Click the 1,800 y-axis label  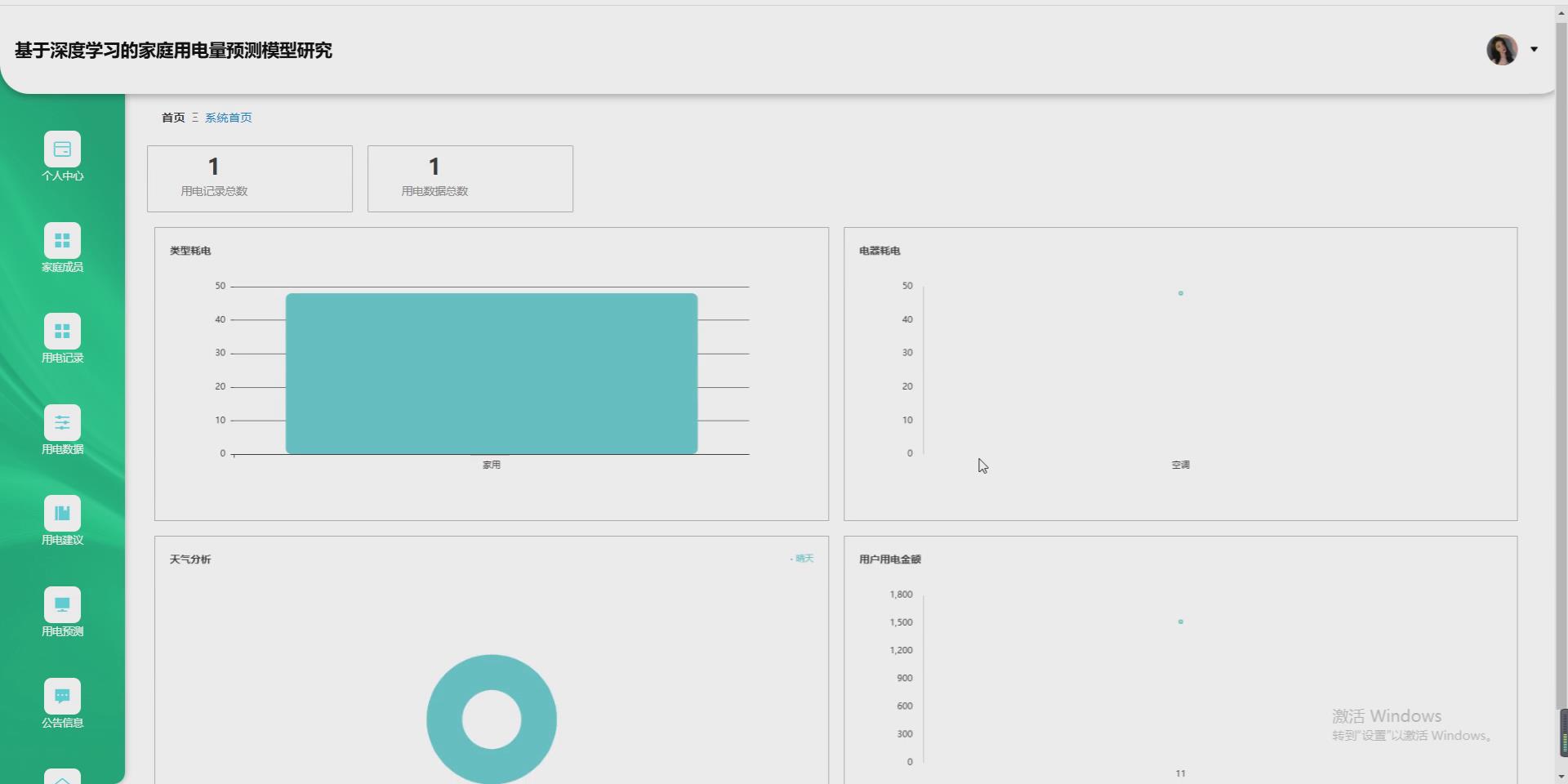(902, 595)
